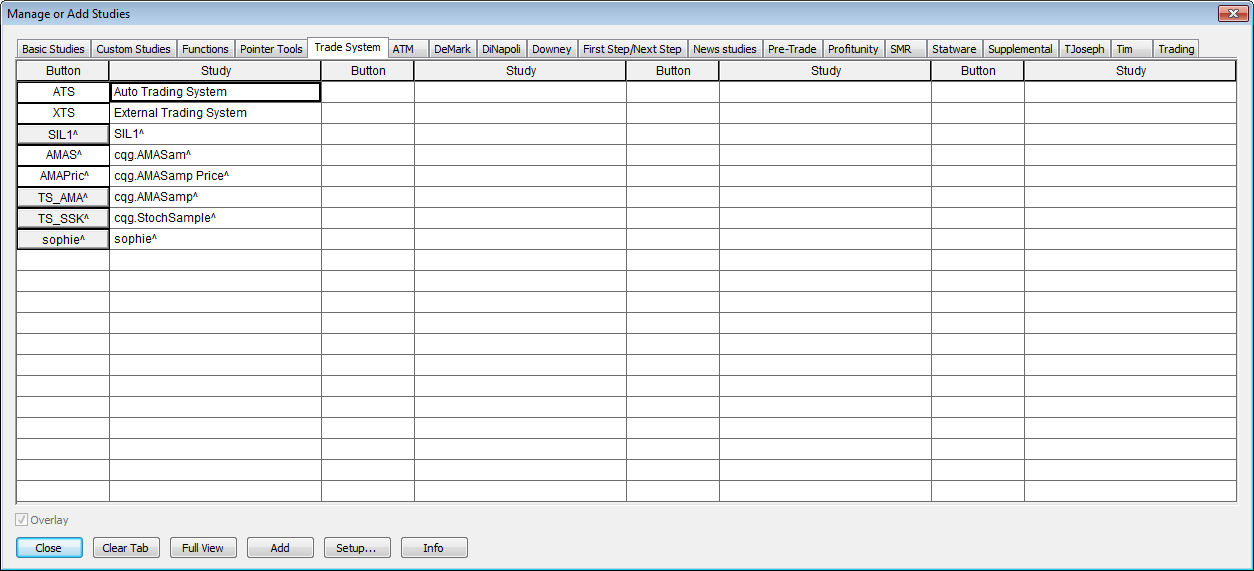The image size is (1254, 571).
Task: Select the Auto Trading System study cell
Action: click(x=215, y=92)
